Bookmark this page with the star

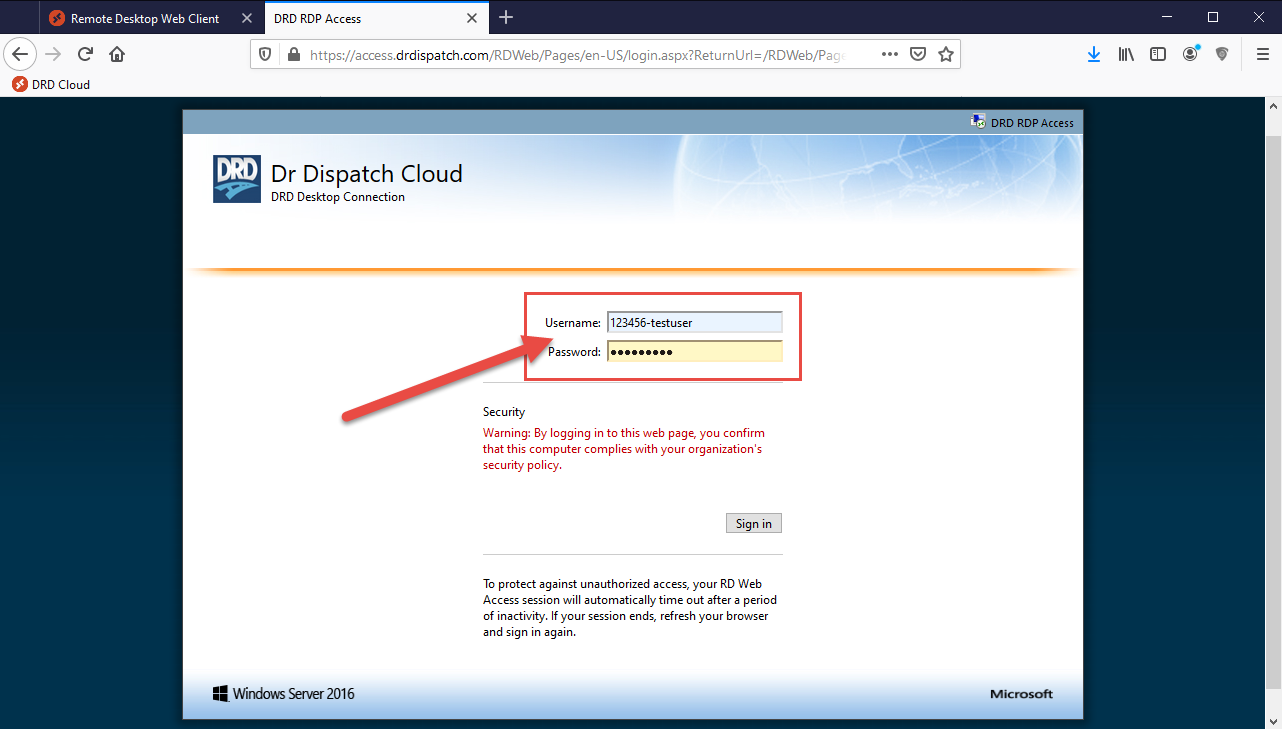946,55
